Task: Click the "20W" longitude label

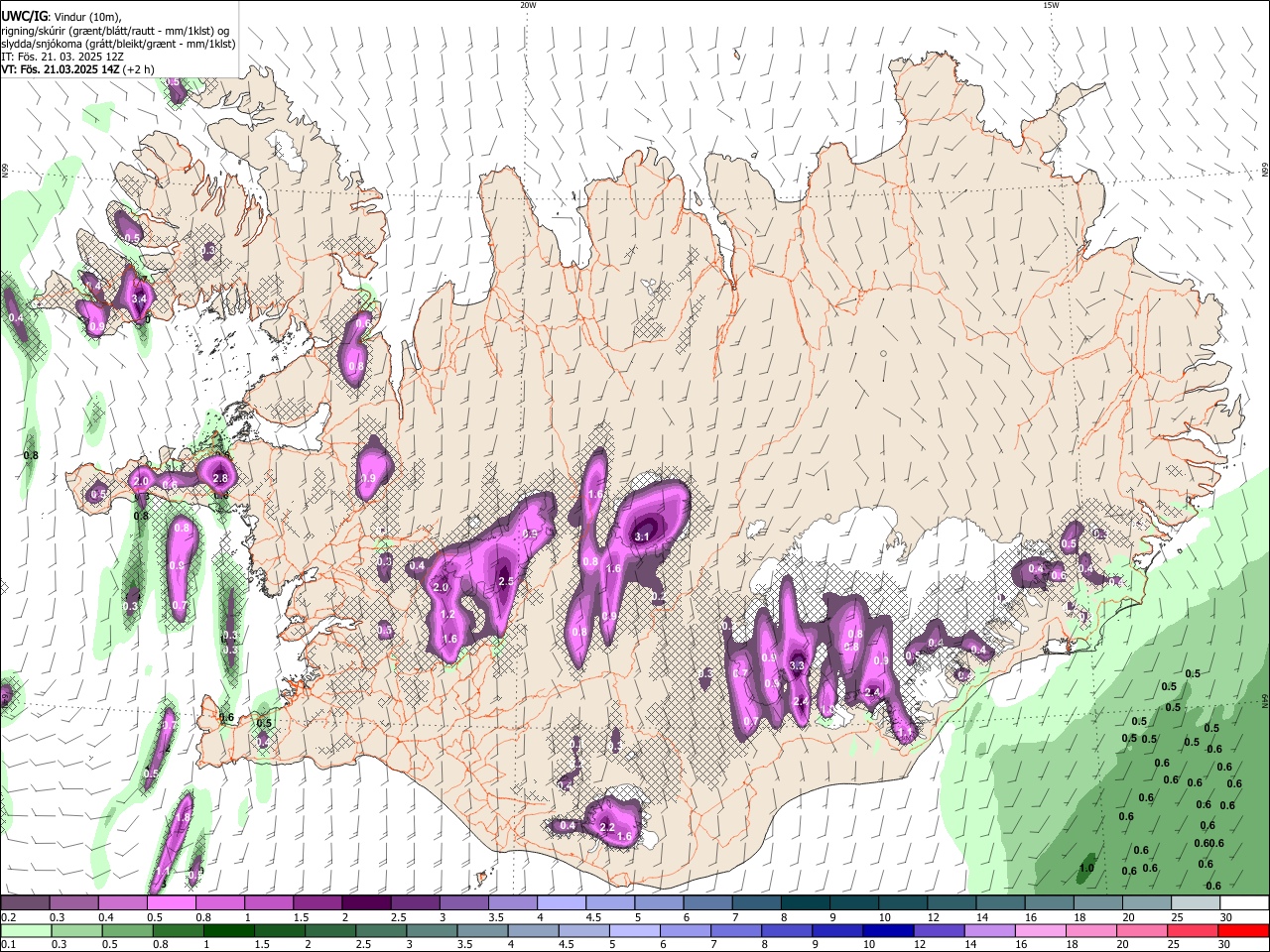Action: [528, 5]
